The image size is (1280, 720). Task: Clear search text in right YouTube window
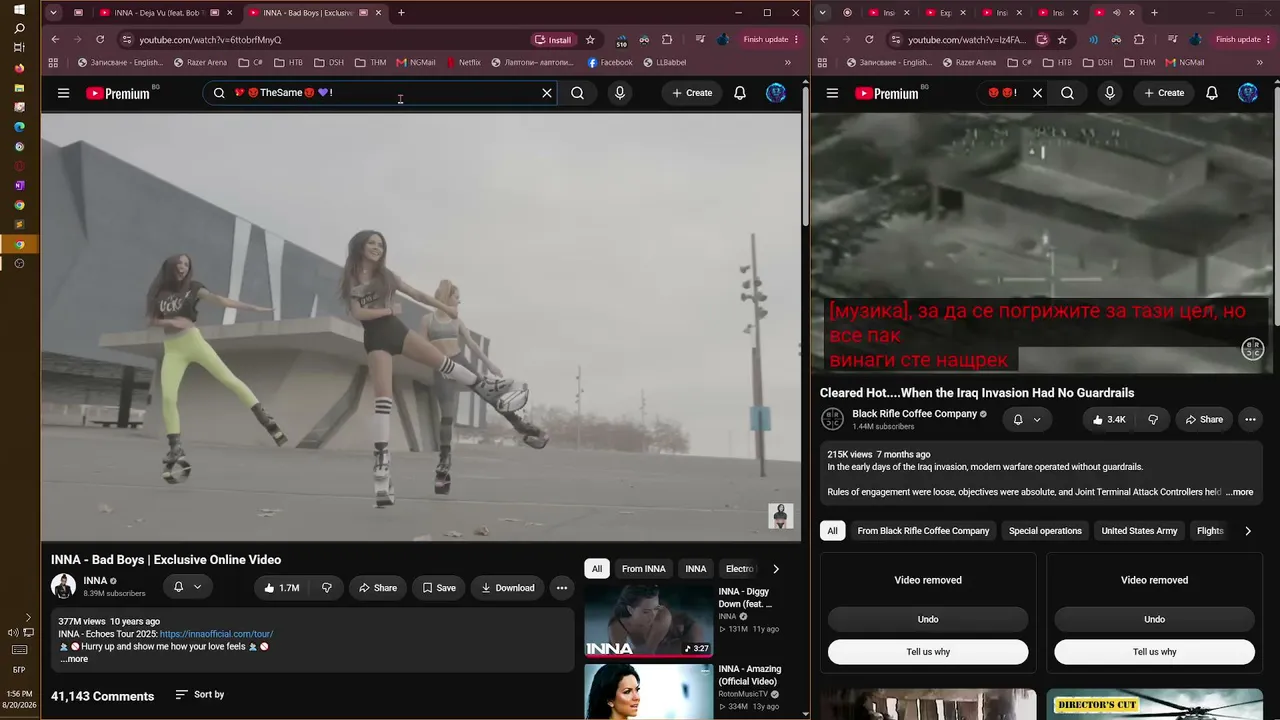click(x=1037, y=93)
